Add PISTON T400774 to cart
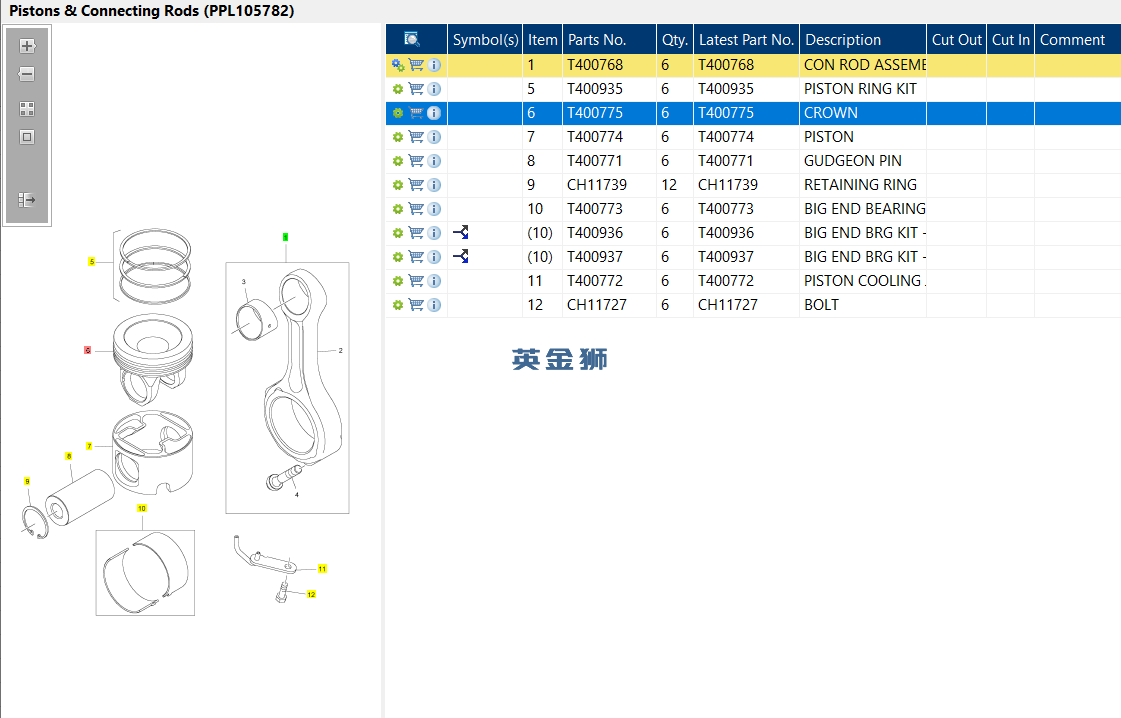Image resolution: width=1121 pixels, height=718 pixels. coord(416,137)
